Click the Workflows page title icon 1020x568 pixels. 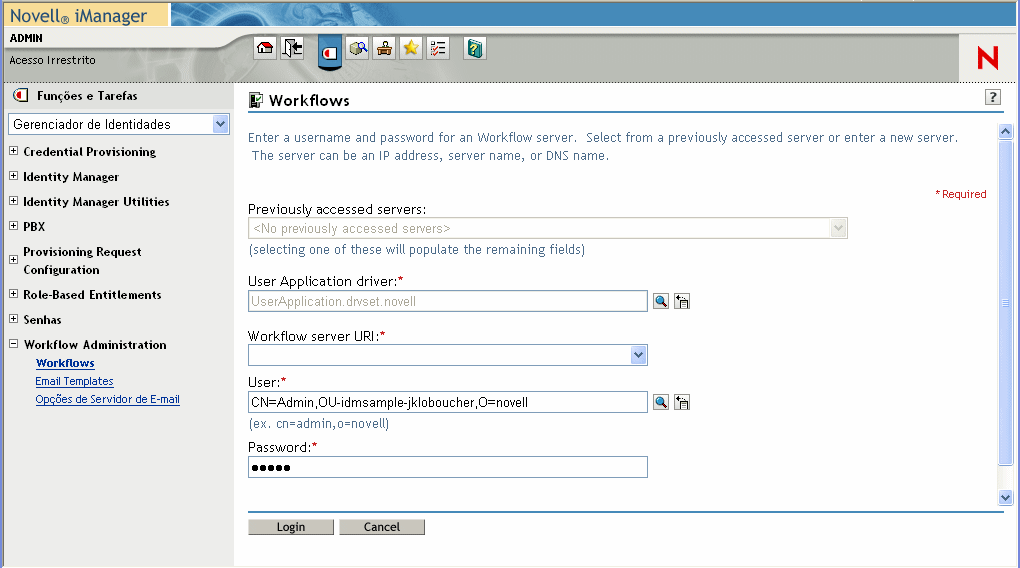(x=256, y=100)
